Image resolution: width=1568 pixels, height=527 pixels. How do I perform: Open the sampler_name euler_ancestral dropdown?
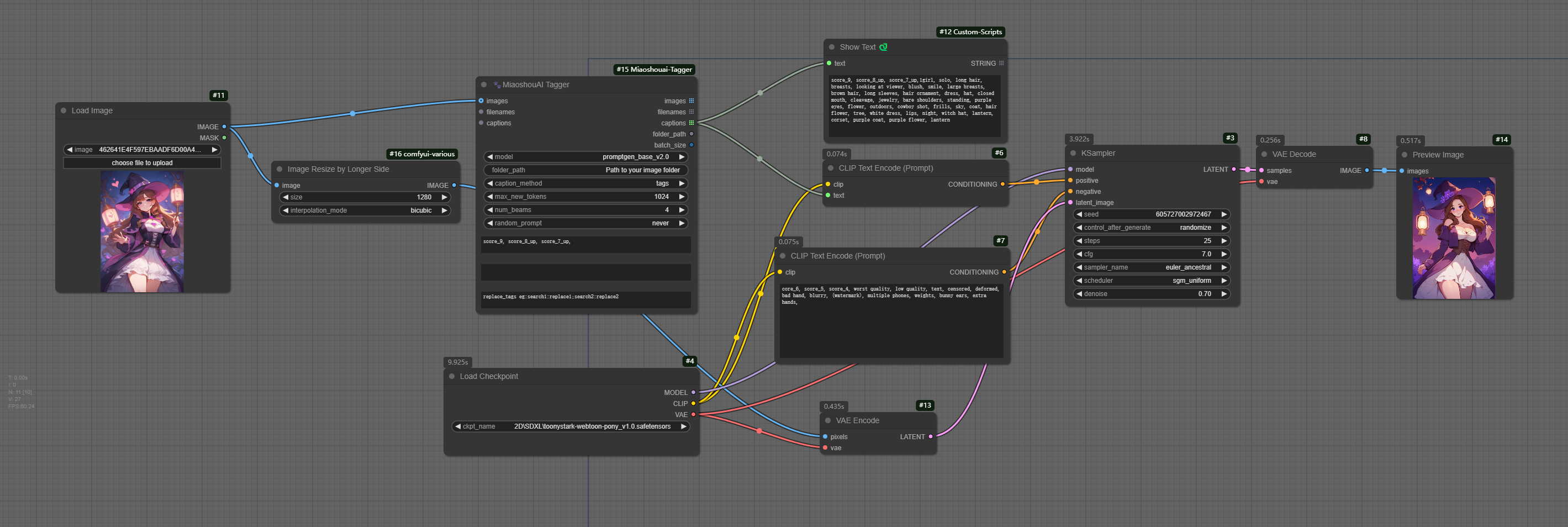[1151, 267]
